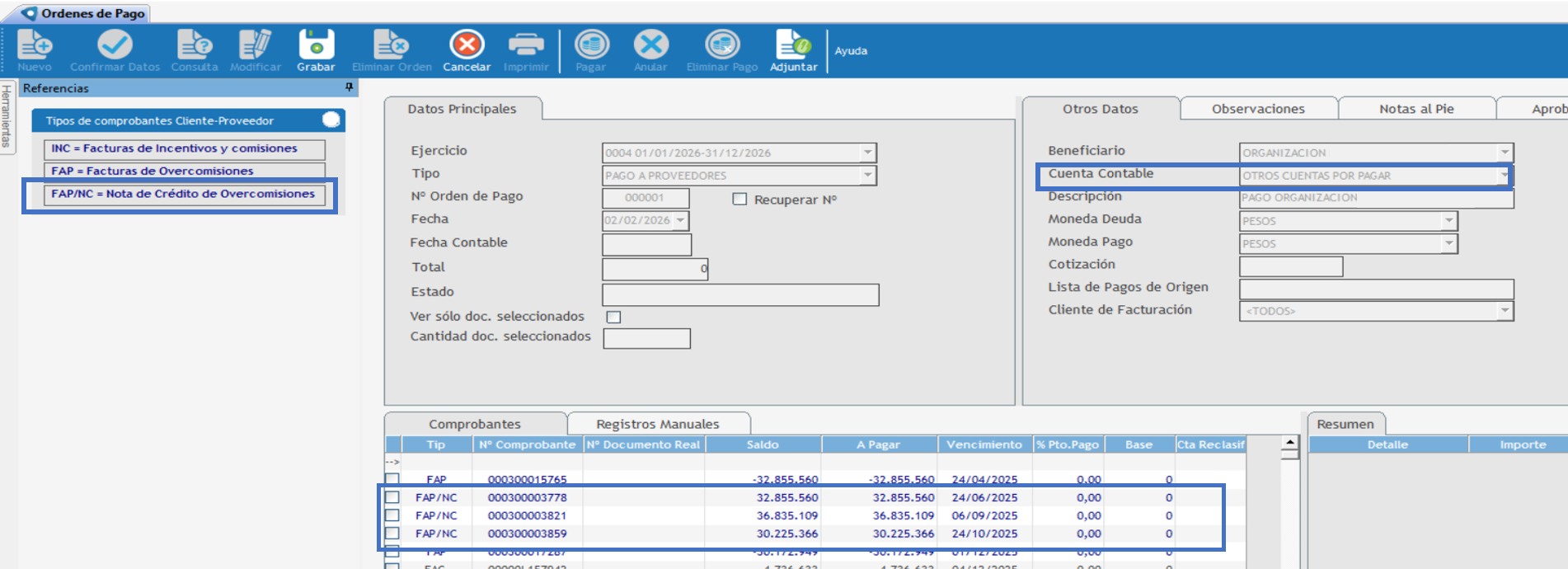Image resolution: width=1568 pixels, height=569 pixels.
Task: Open the Moneda Pago dropdown
Action: click(1448, 244)
